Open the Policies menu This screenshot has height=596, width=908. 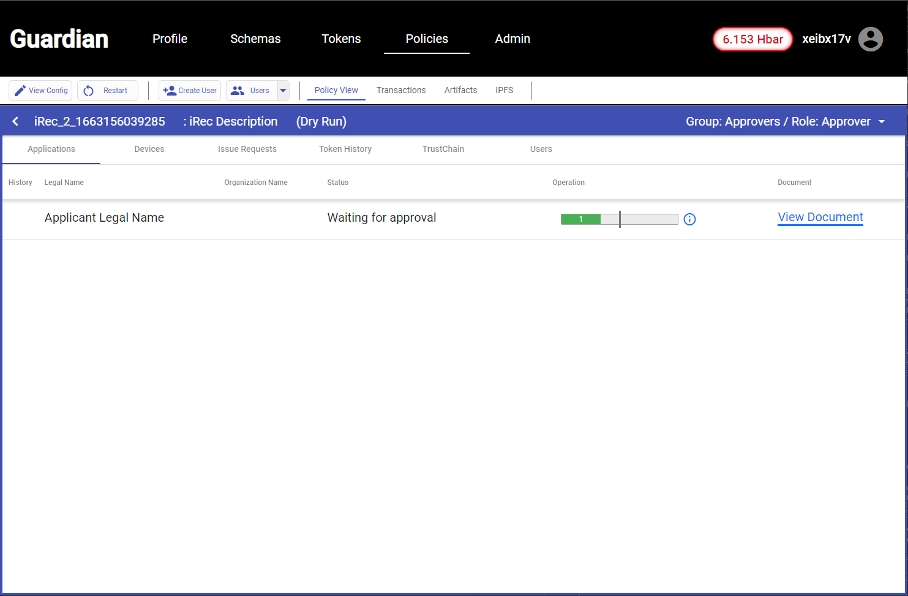pos(426,39)
